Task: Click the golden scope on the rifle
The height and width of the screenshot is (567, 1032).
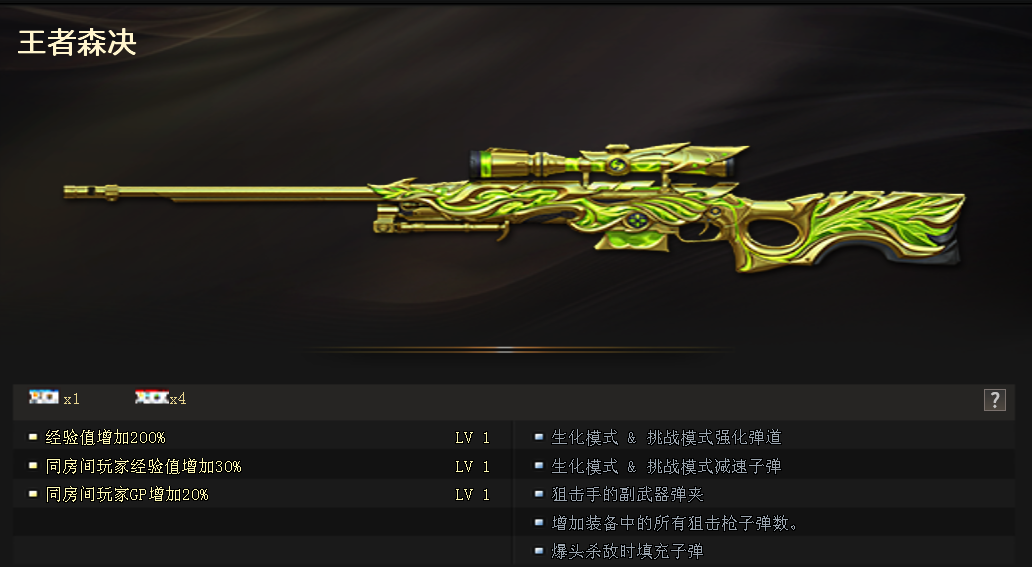Action: click(609, 161)
